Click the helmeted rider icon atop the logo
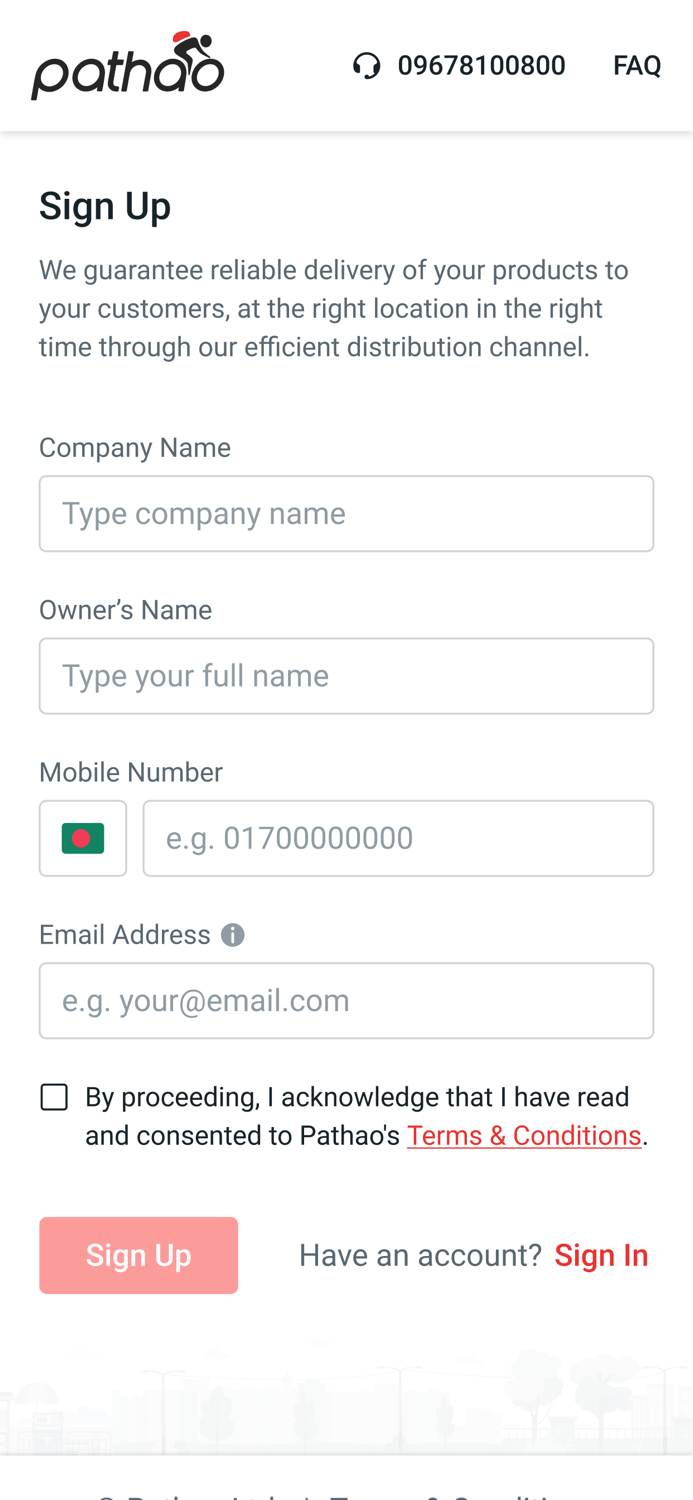The width and height of the screenshot is (693, 1500). coord(191,43)
